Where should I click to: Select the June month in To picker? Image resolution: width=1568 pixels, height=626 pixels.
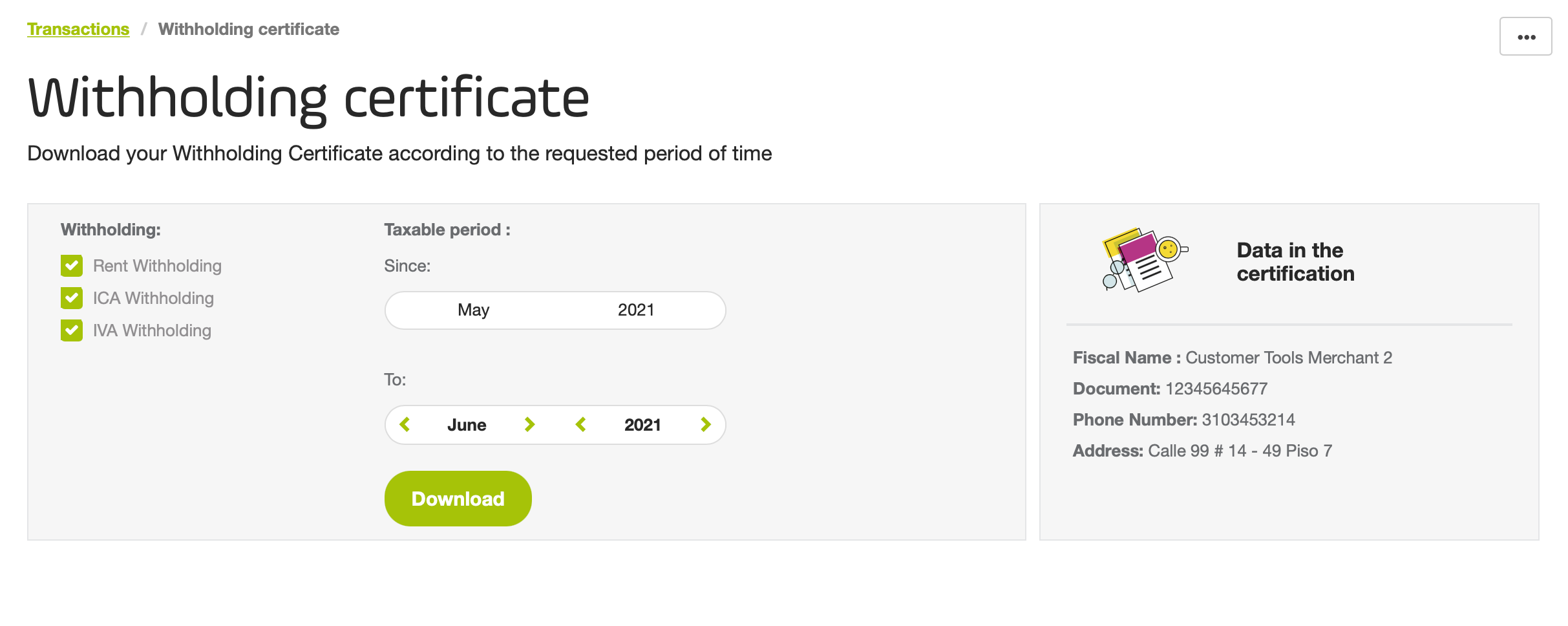pyautogui.click(x=467, y=425)
